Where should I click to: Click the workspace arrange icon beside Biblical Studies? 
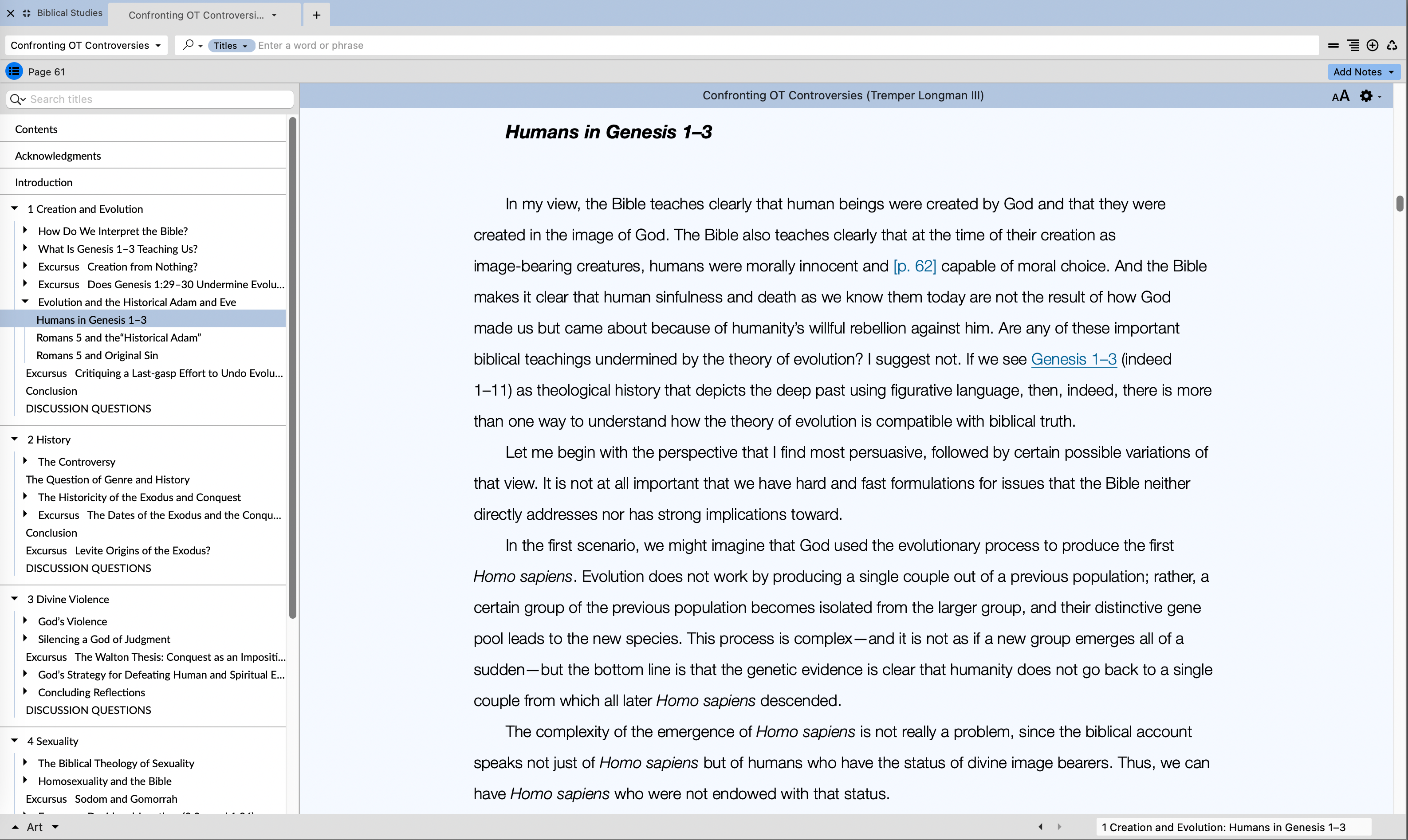(x=27, y=13)
